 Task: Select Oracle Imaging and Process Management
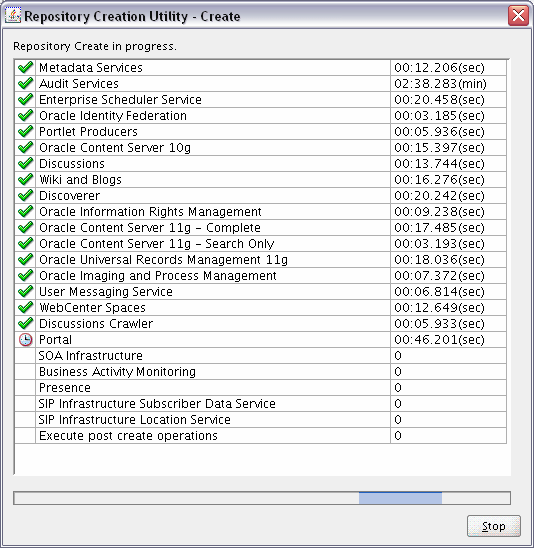pyautogui.click(x=158, y=276)
